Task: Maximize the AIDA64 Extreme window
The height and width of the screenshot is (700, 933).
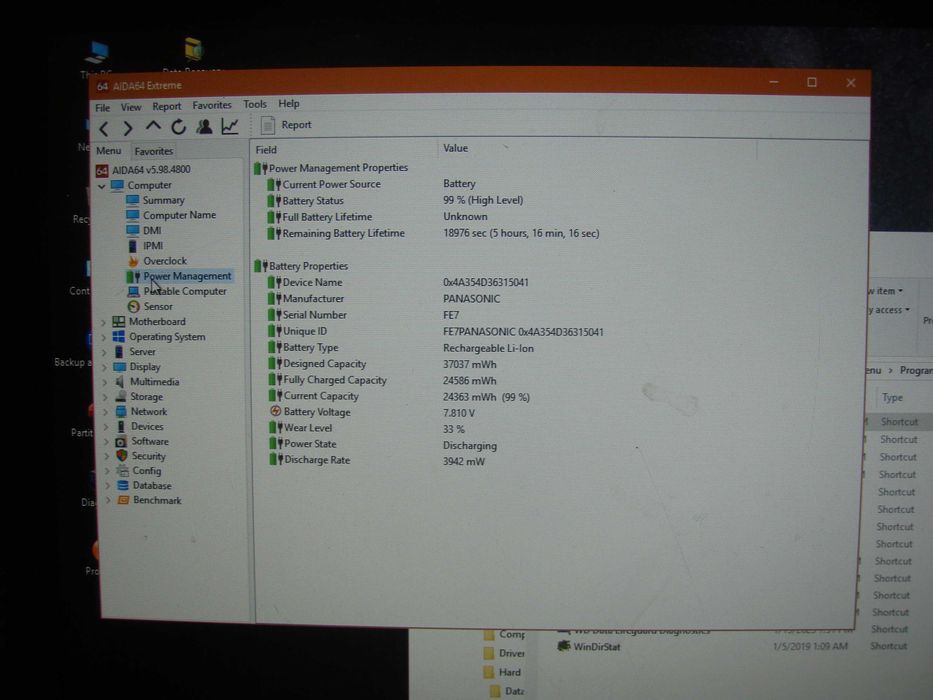Action: point(812,82)
